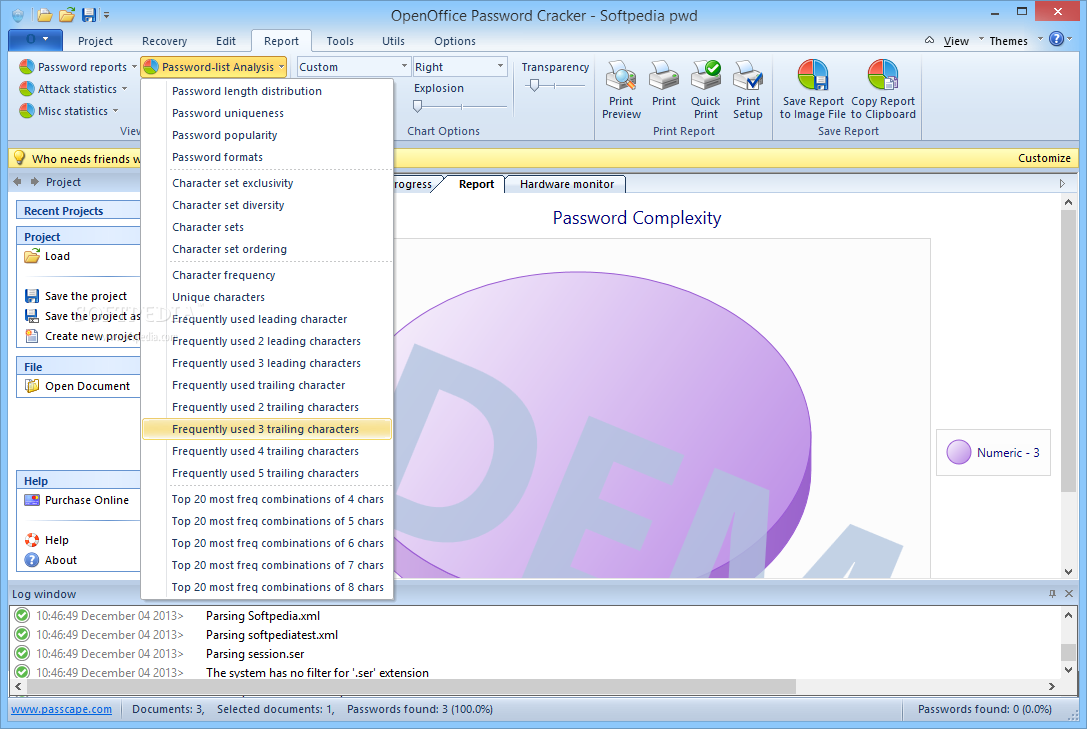This screenshot has width=1087, height=729.
Task: Open the www.passcape.com link
Action: (61, 709)
